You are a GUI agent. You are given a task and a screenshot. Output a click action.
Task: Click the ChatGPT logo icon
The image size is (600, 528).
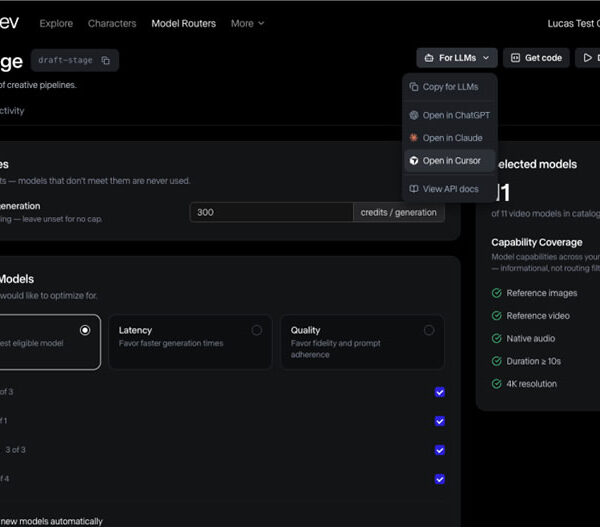pos(414,115)
